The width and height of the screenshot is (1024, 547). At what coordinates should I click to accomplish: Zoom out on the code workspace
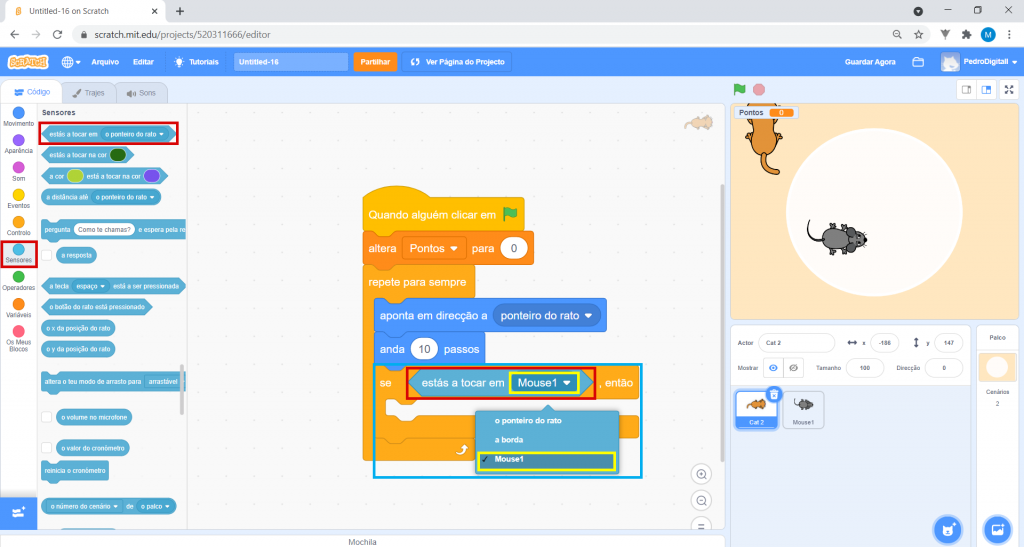click(701, 501)
